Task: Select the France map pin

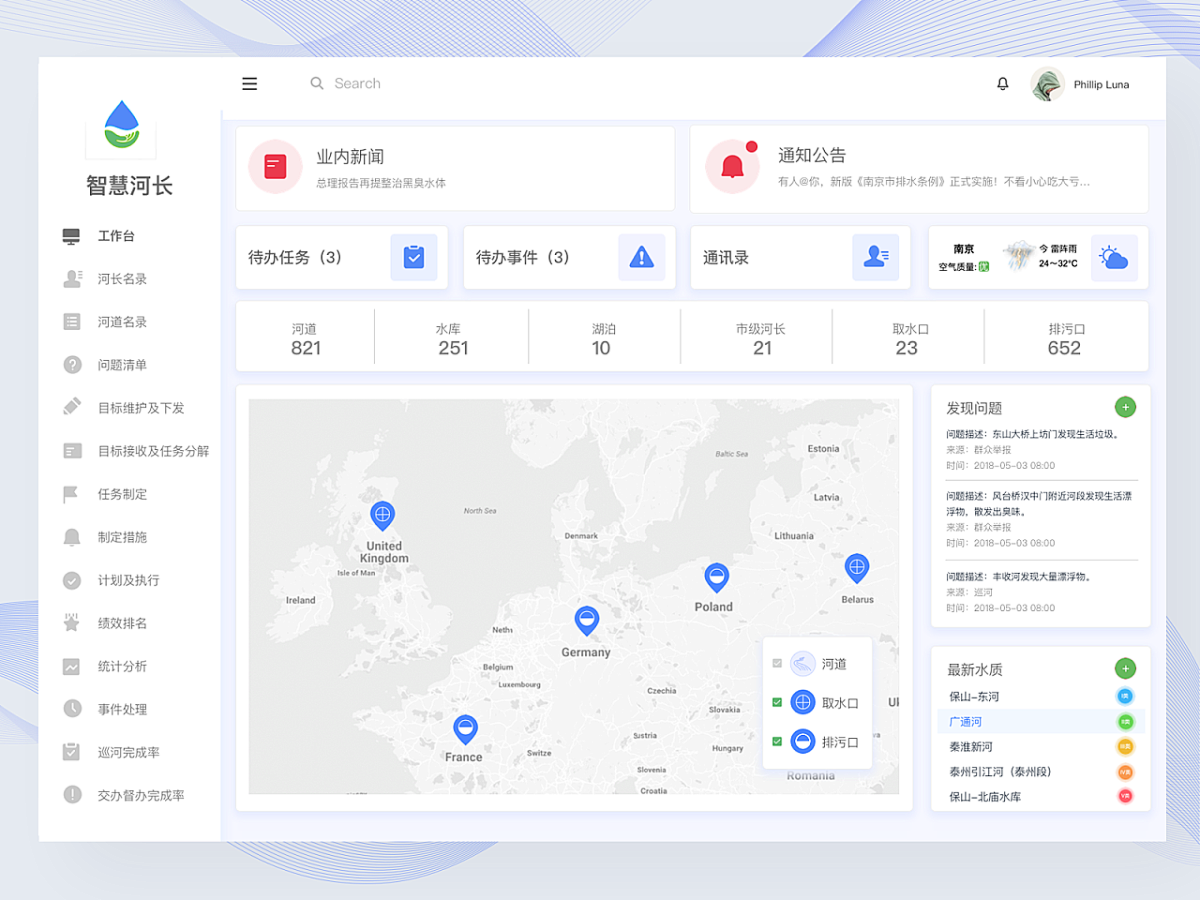Action: click(x=465, y=730)
